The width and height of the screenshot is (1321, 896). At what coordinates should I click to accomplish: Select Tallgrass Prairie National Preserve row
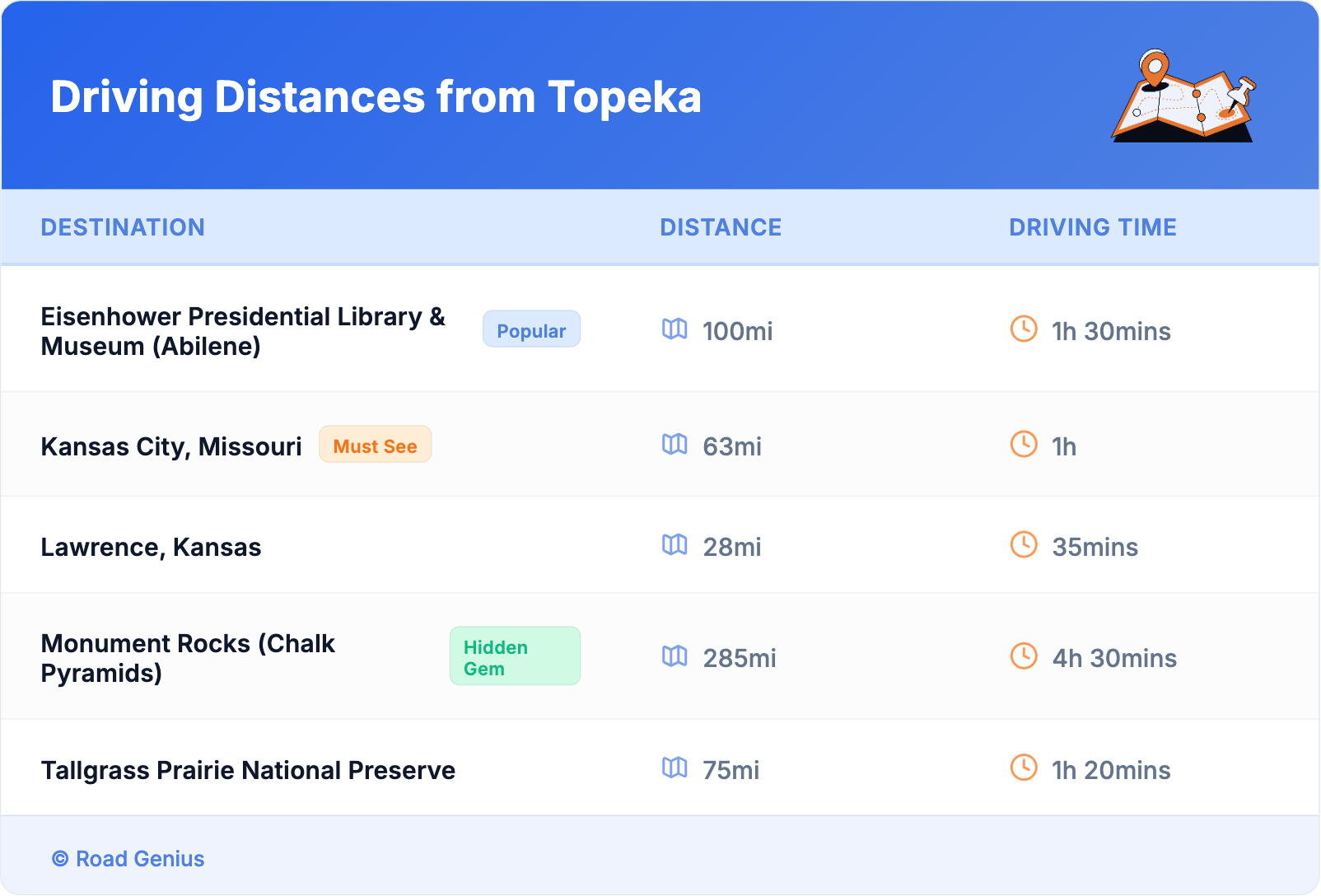248,770
